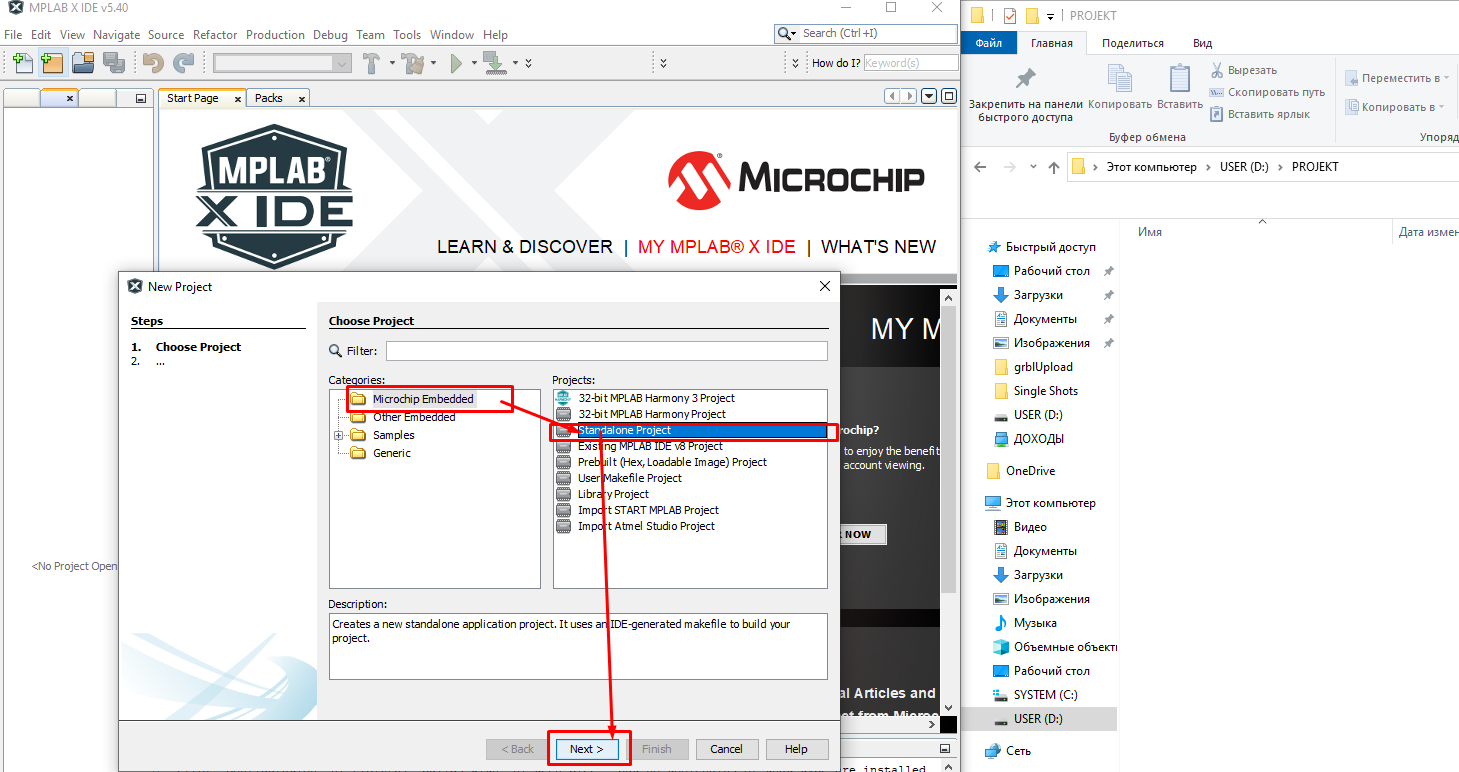Click the Explorer Back arrow
The width and height of the screenshot is (1459, 772).
click(x=980, y=167)
